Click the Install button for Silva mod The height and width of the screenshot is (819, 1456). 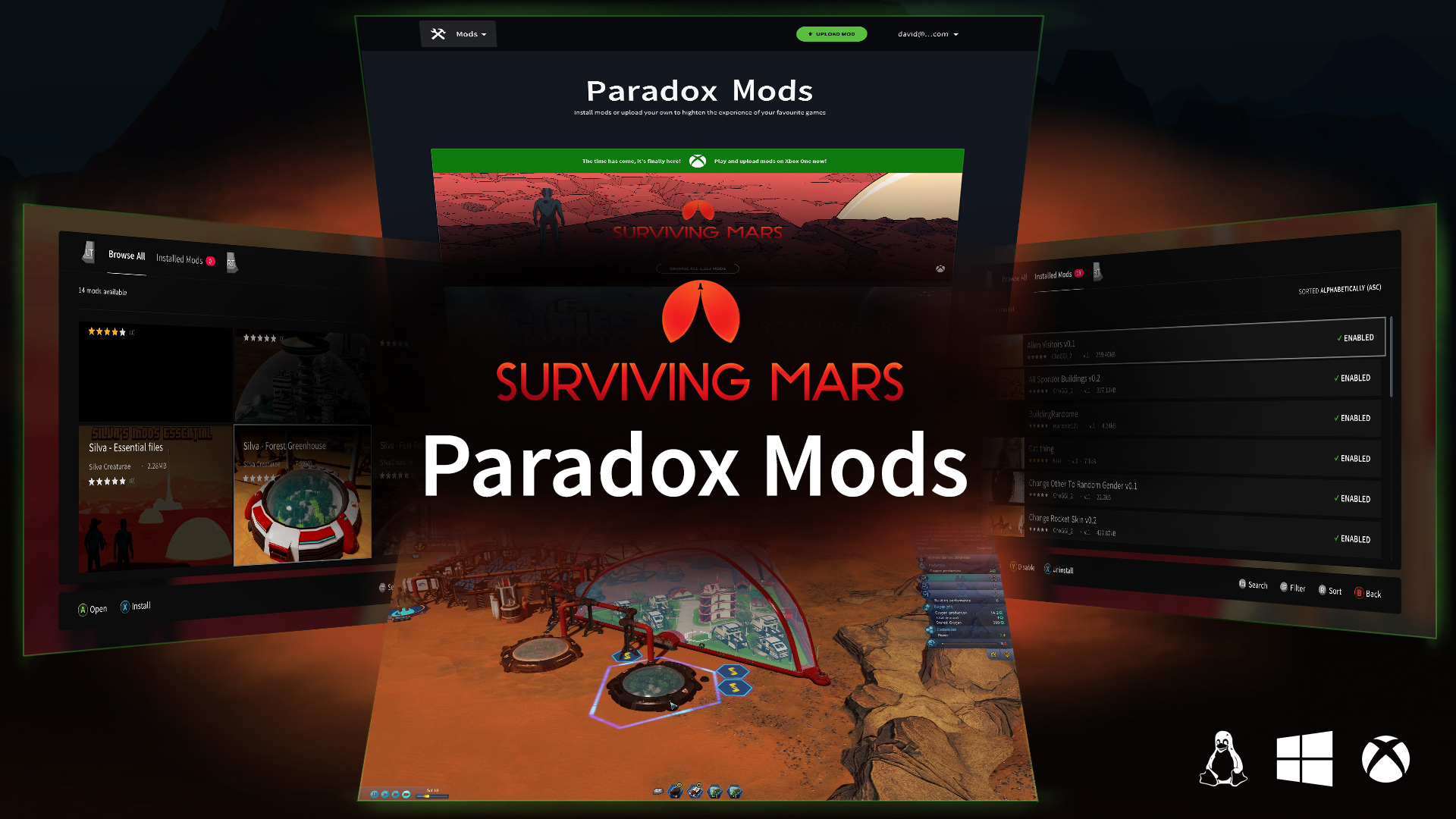click(137, 605)
